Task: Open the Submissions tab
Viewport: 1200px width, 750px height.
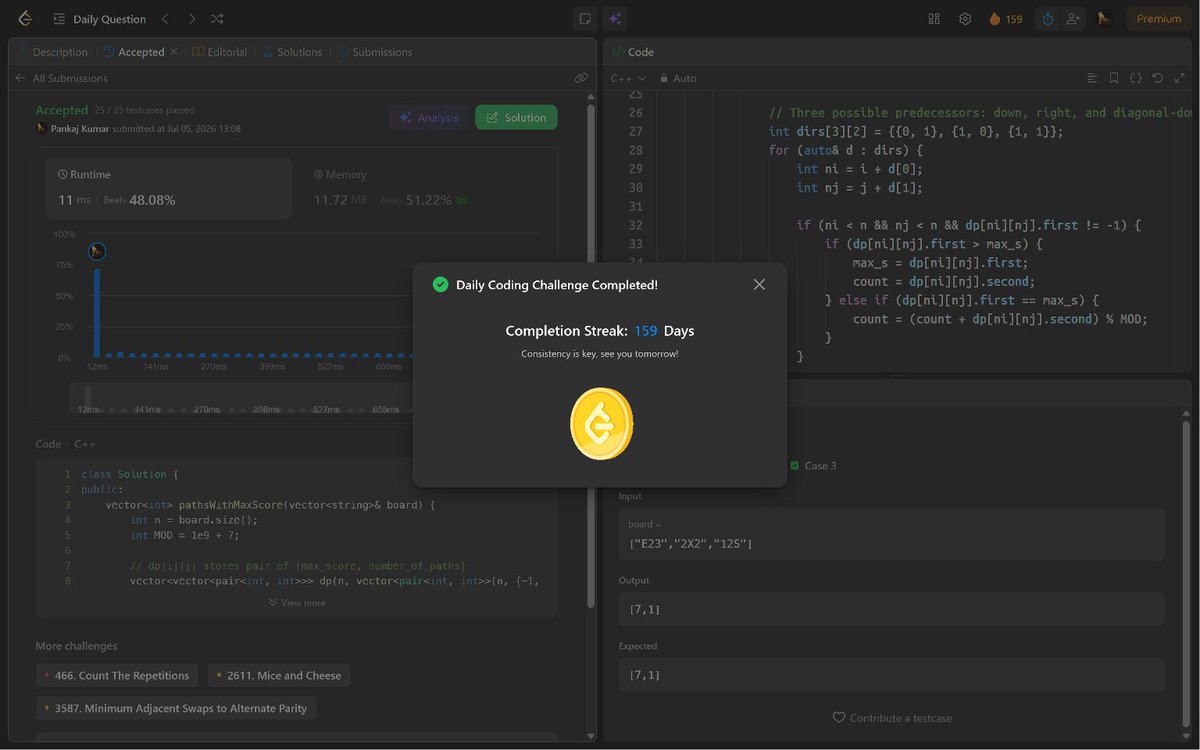Action: [375, 52]
